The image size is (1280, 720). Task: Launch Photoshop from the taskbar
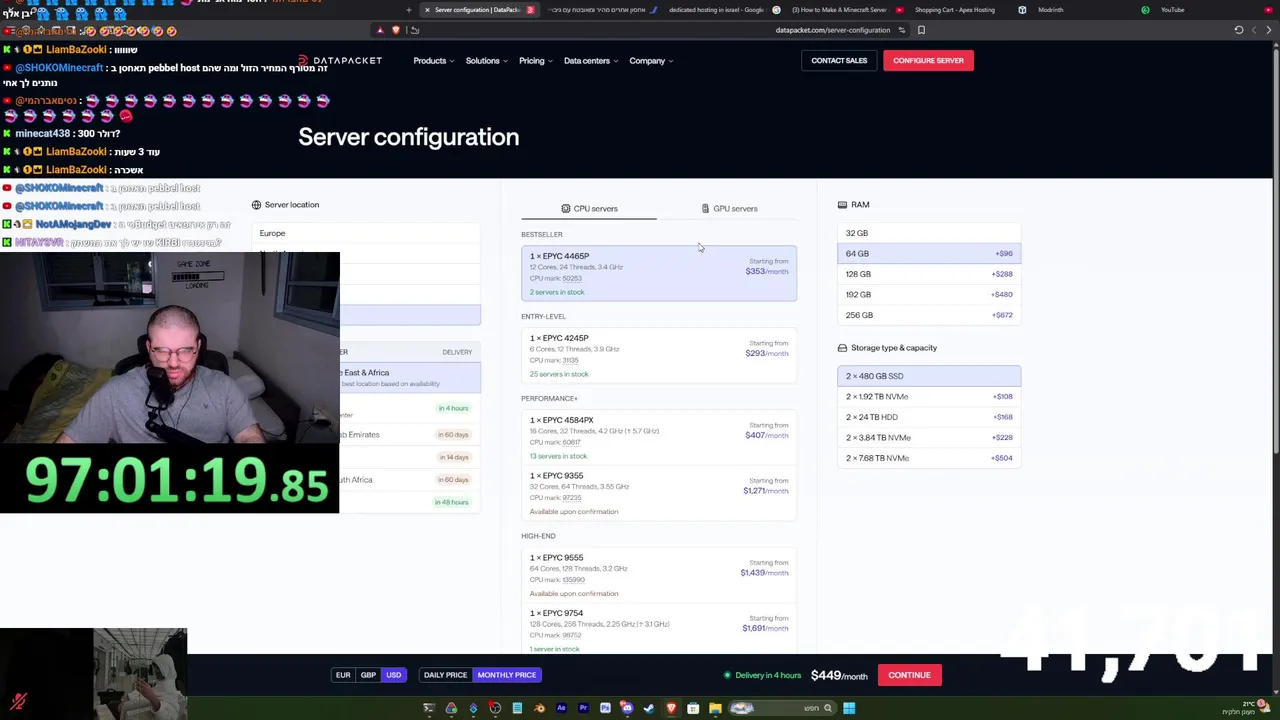click(605, 708)
